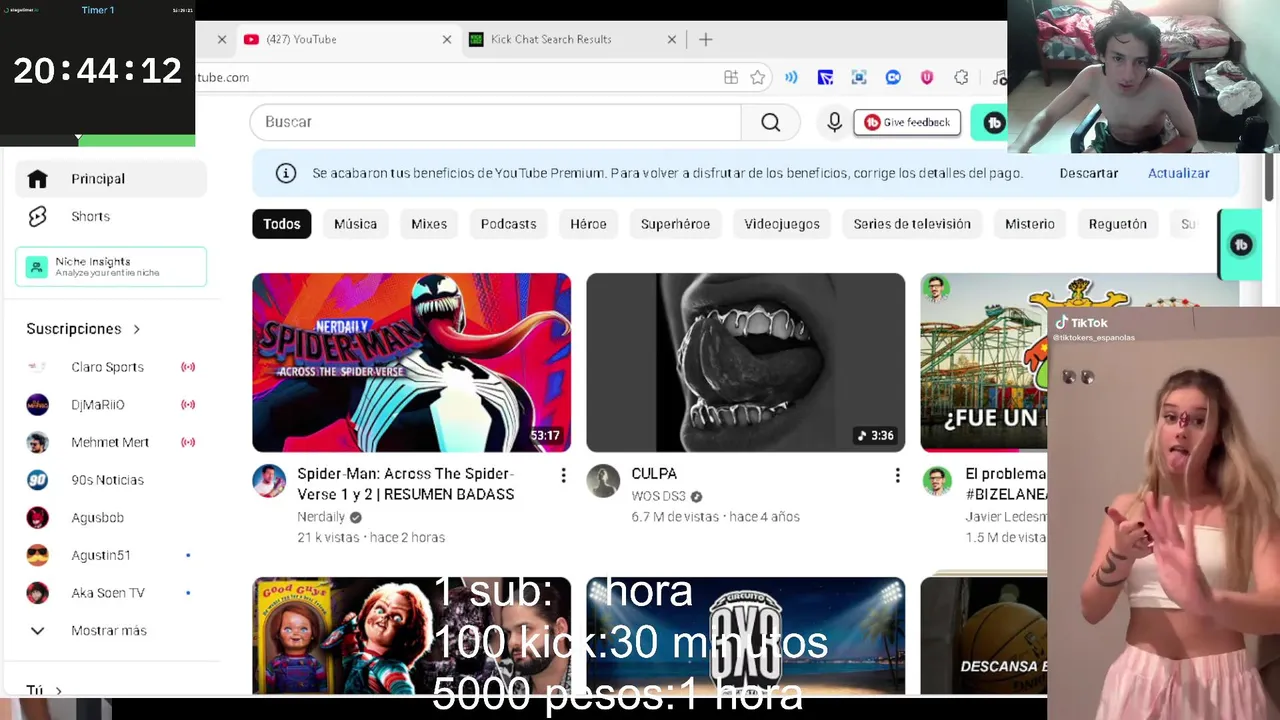This screenshot has height=720, width=1280.
Task: Open the CULPA video thumbnail
Action: click(745, 362)
